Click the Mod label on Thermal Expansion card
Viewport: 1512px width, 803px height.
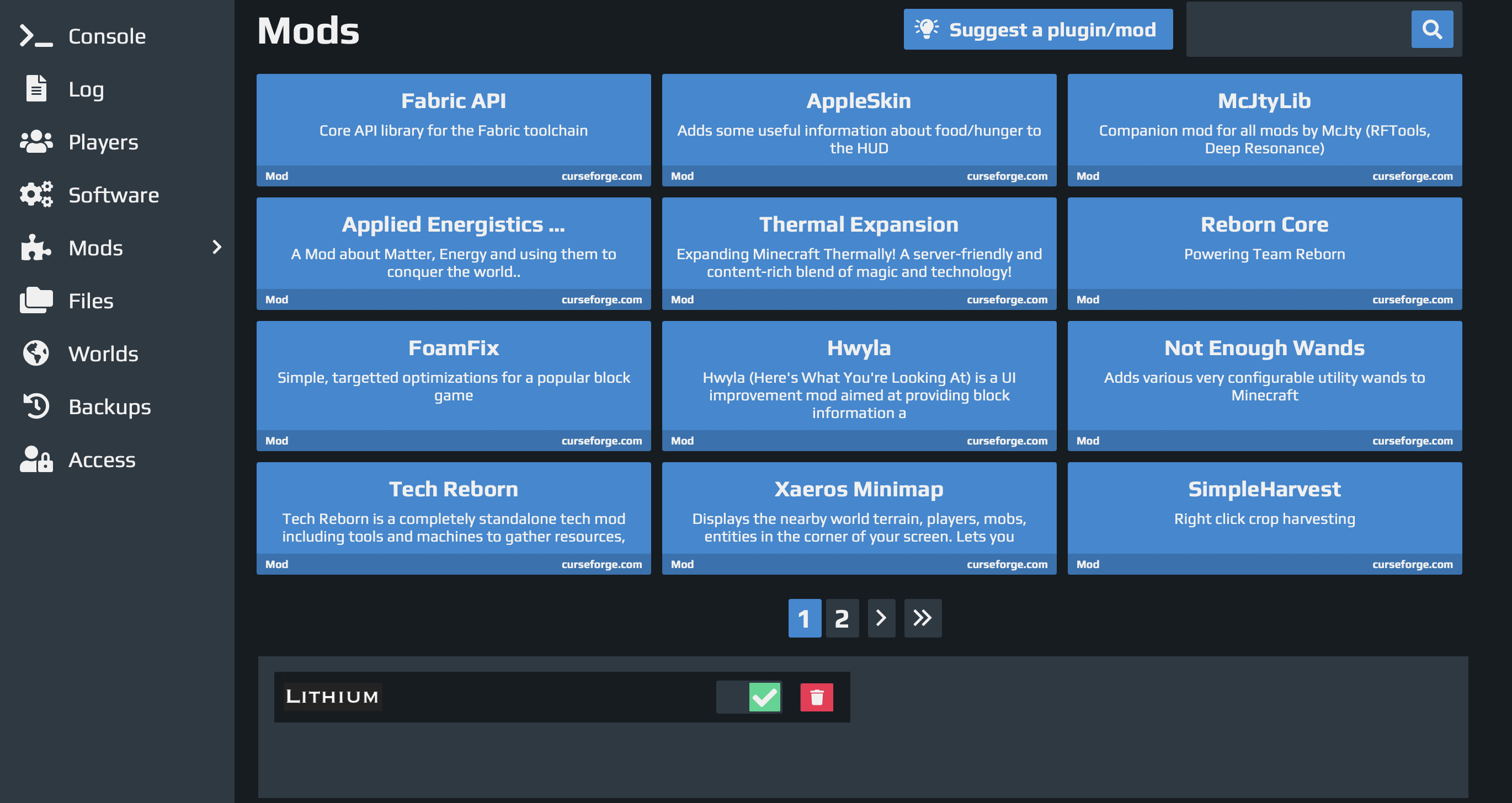point(682,299)
